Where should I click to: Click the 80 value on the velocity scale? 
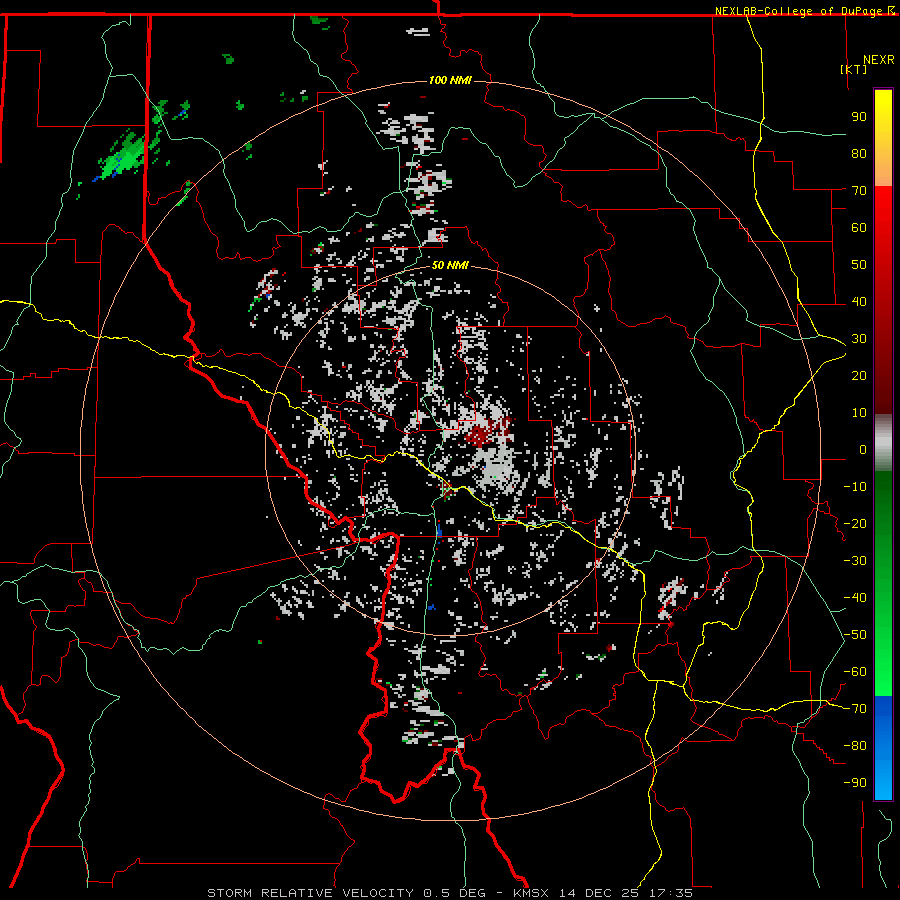click(x=859, y=153)
